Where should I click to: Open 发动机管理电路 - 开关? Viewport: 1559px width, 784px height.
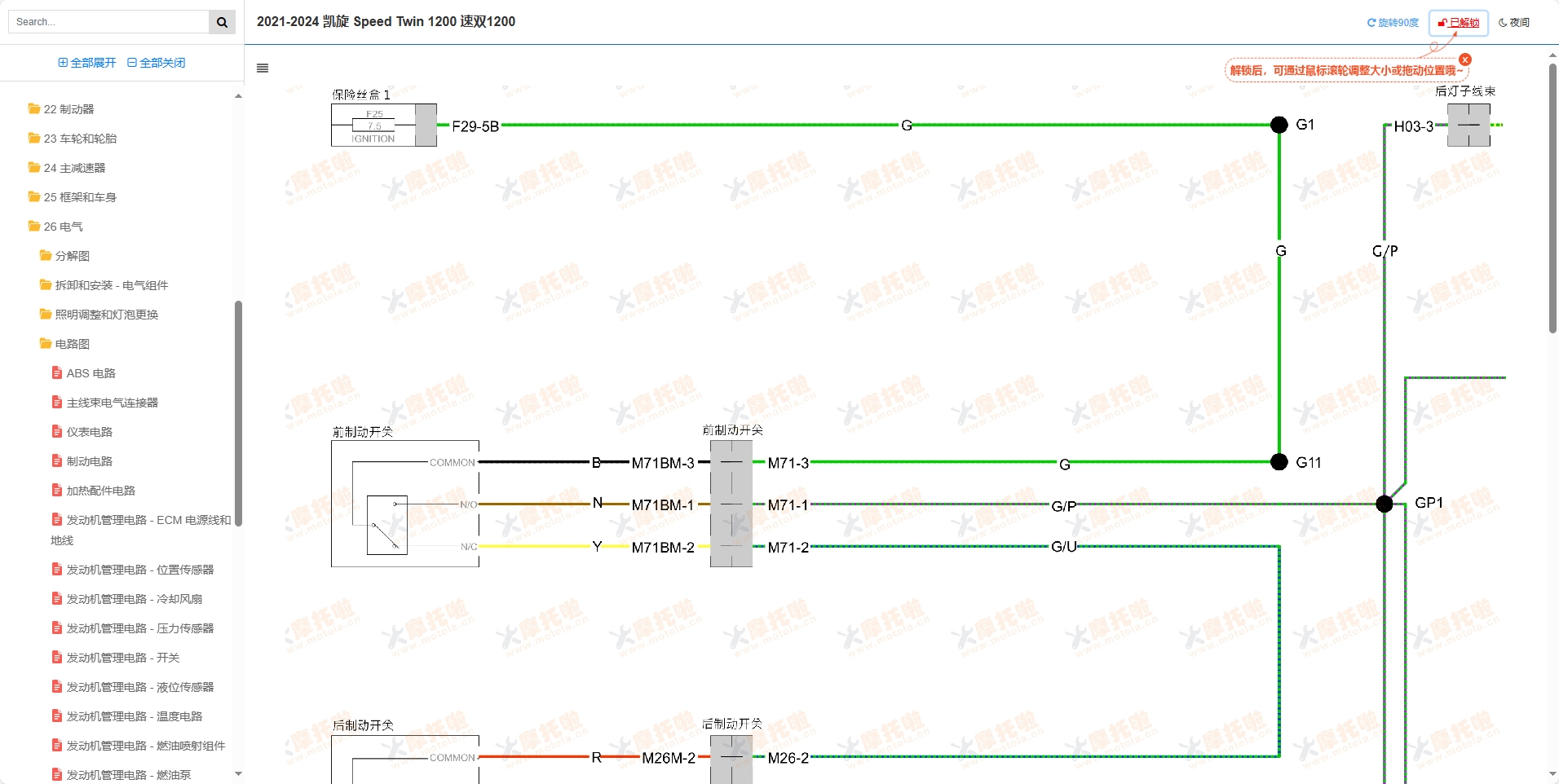click(x=122, y=658)
